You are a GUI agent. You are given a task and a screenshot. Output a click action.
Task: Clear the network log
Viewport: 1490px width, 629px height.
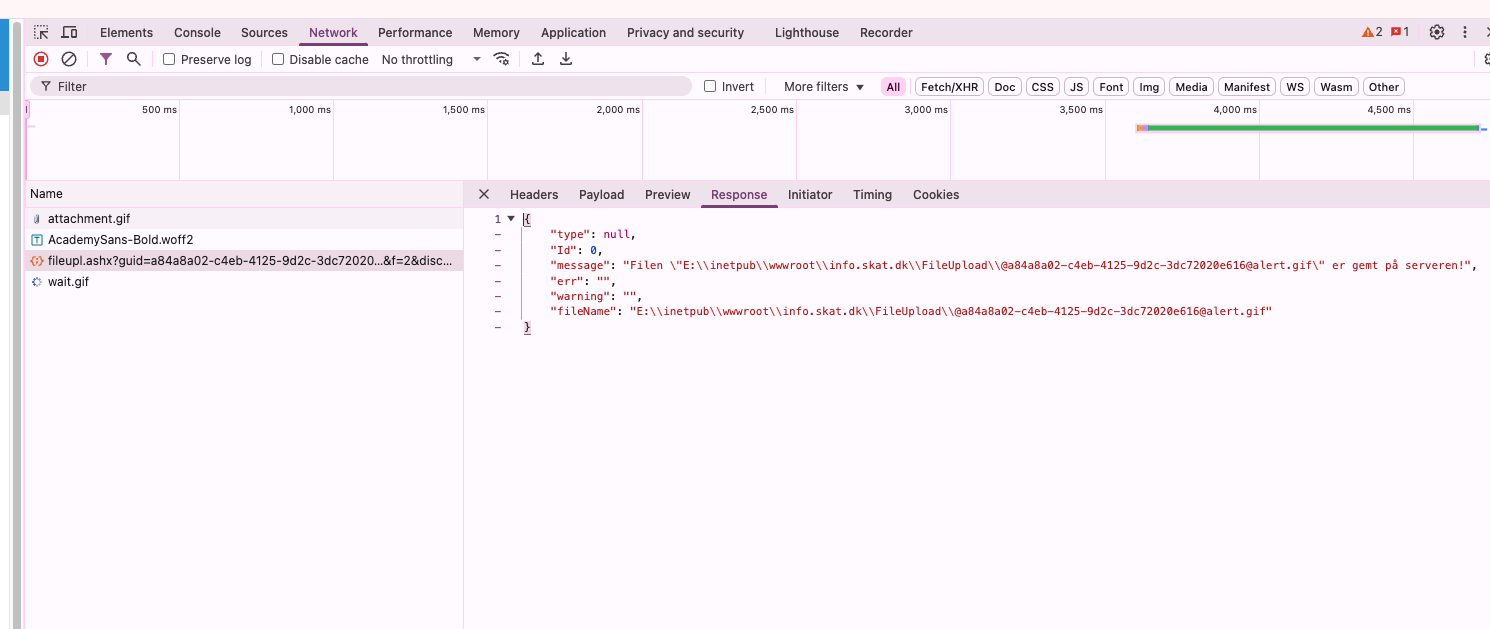(x=69, y=59)
